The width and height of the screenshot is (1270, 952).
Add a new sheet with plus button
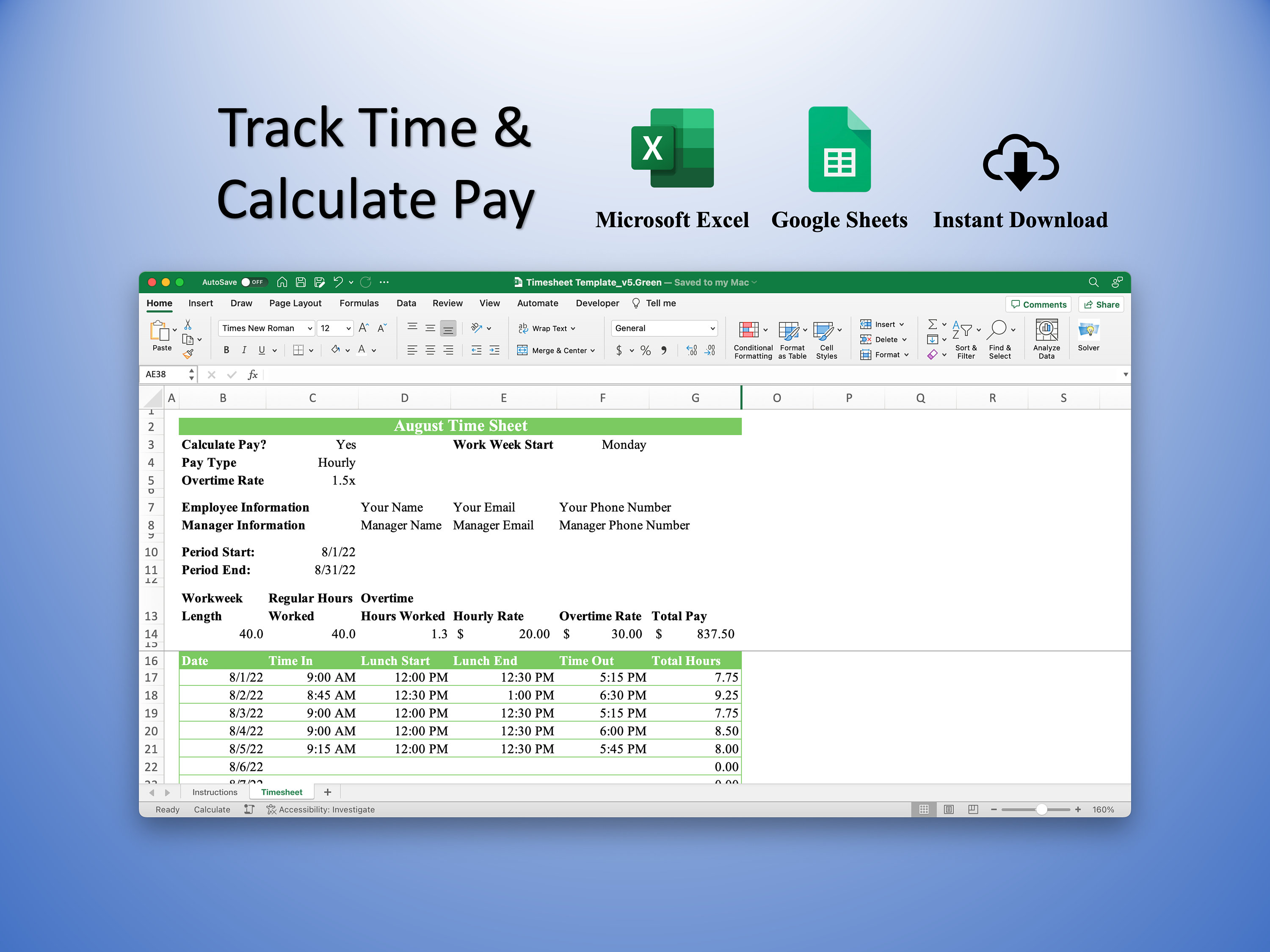coord(327,792)
